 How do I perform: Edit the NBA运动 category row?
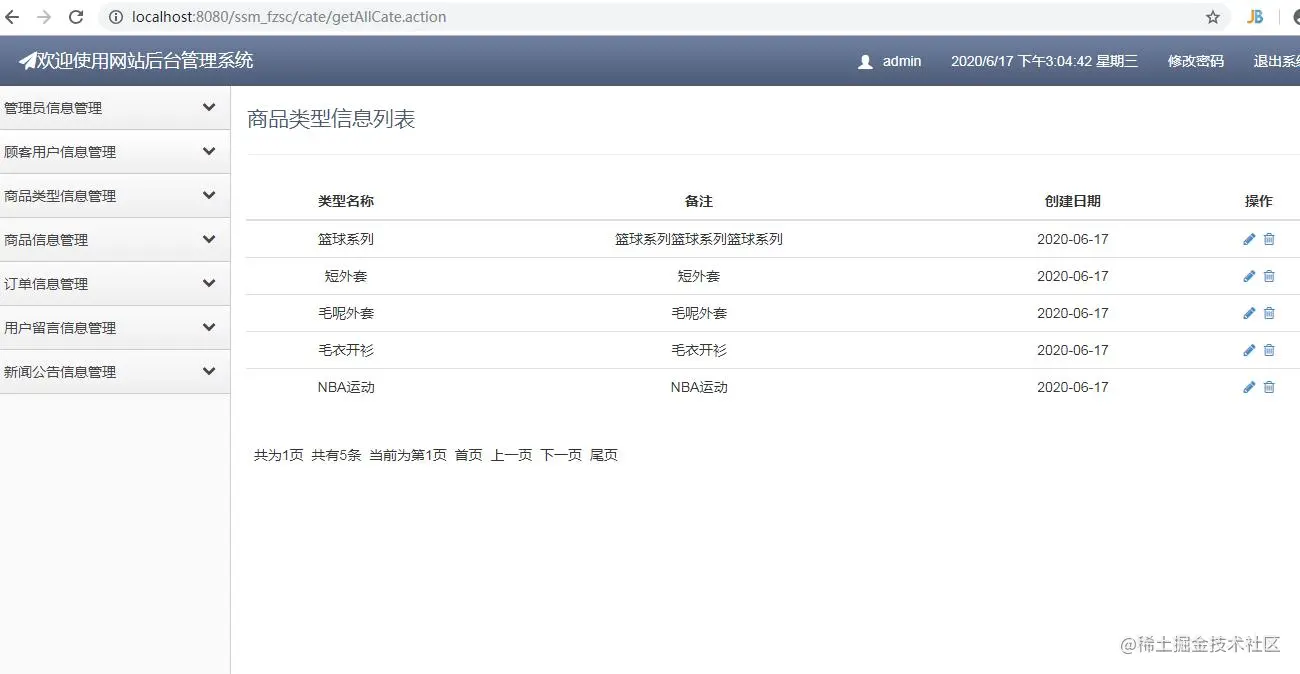1249,387
